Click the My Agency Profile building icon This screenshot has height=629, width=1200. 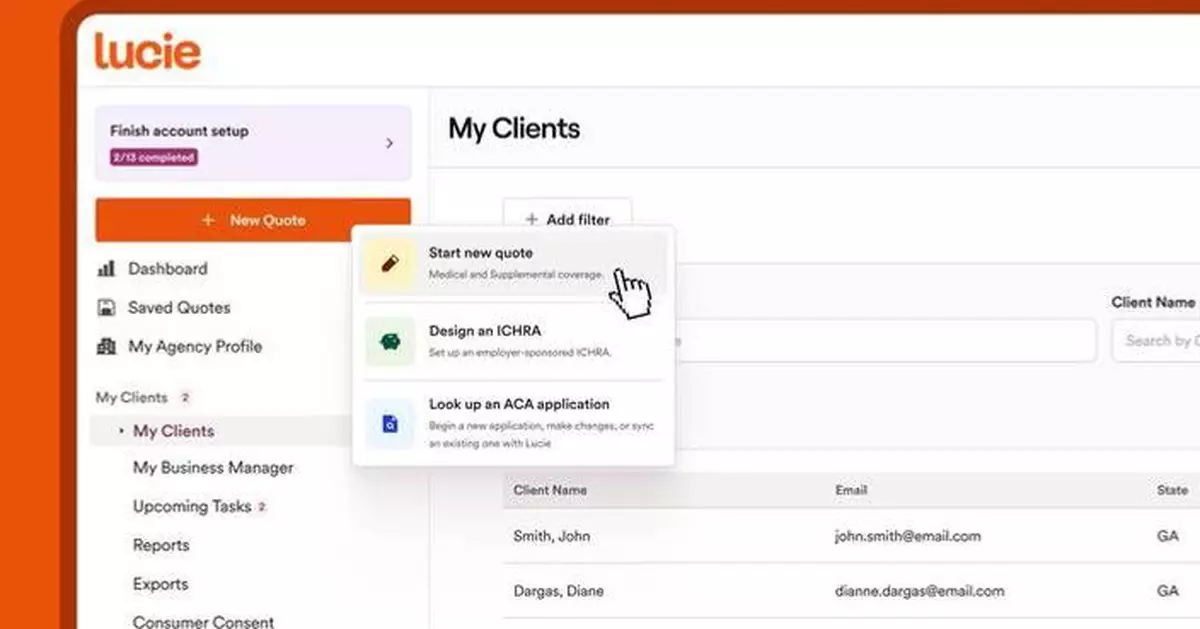(x=106, y=347)
